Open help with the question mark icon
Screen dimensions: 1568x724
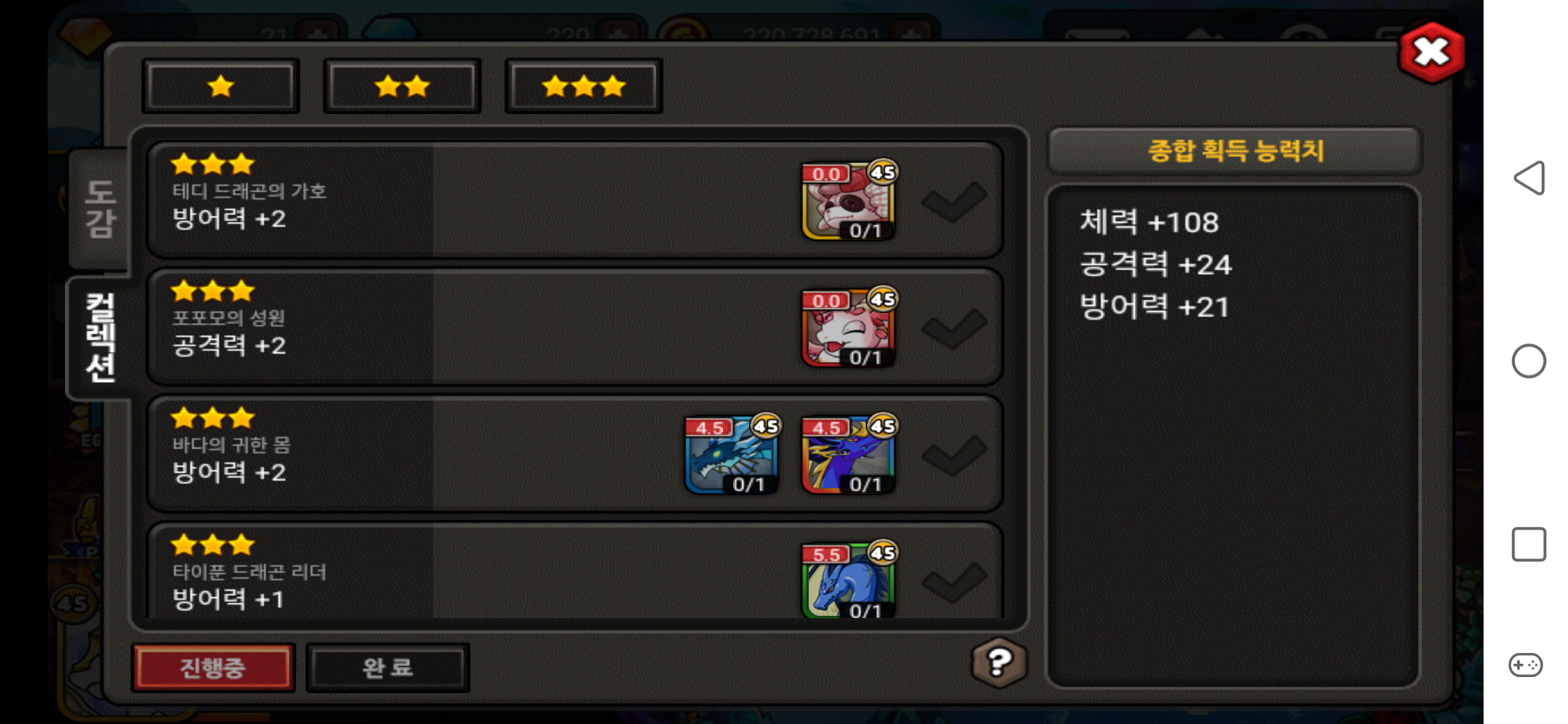[998, 664]
